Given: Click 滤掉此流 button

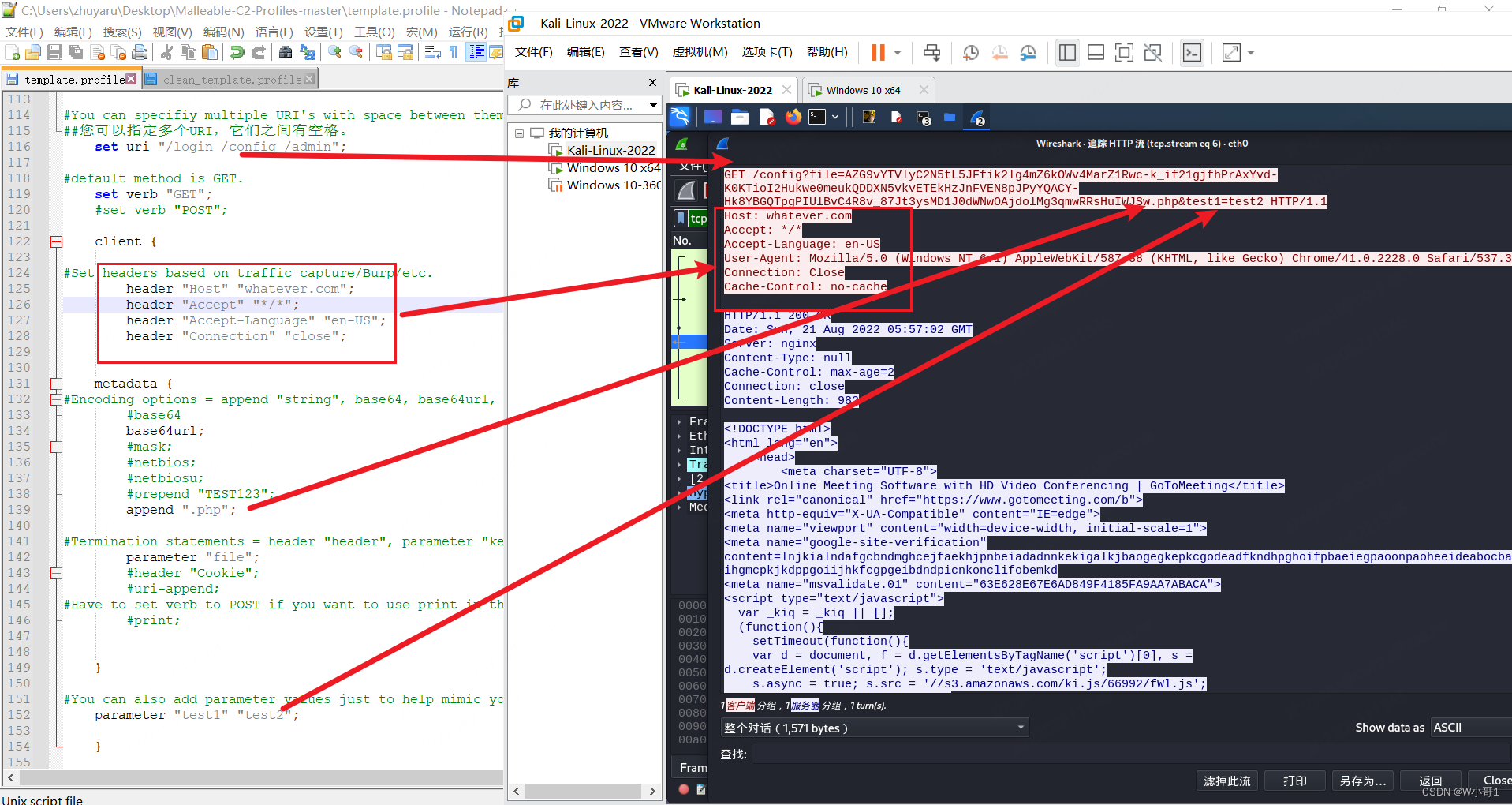Looking at the screenshot, I should tap(1226, 781).
